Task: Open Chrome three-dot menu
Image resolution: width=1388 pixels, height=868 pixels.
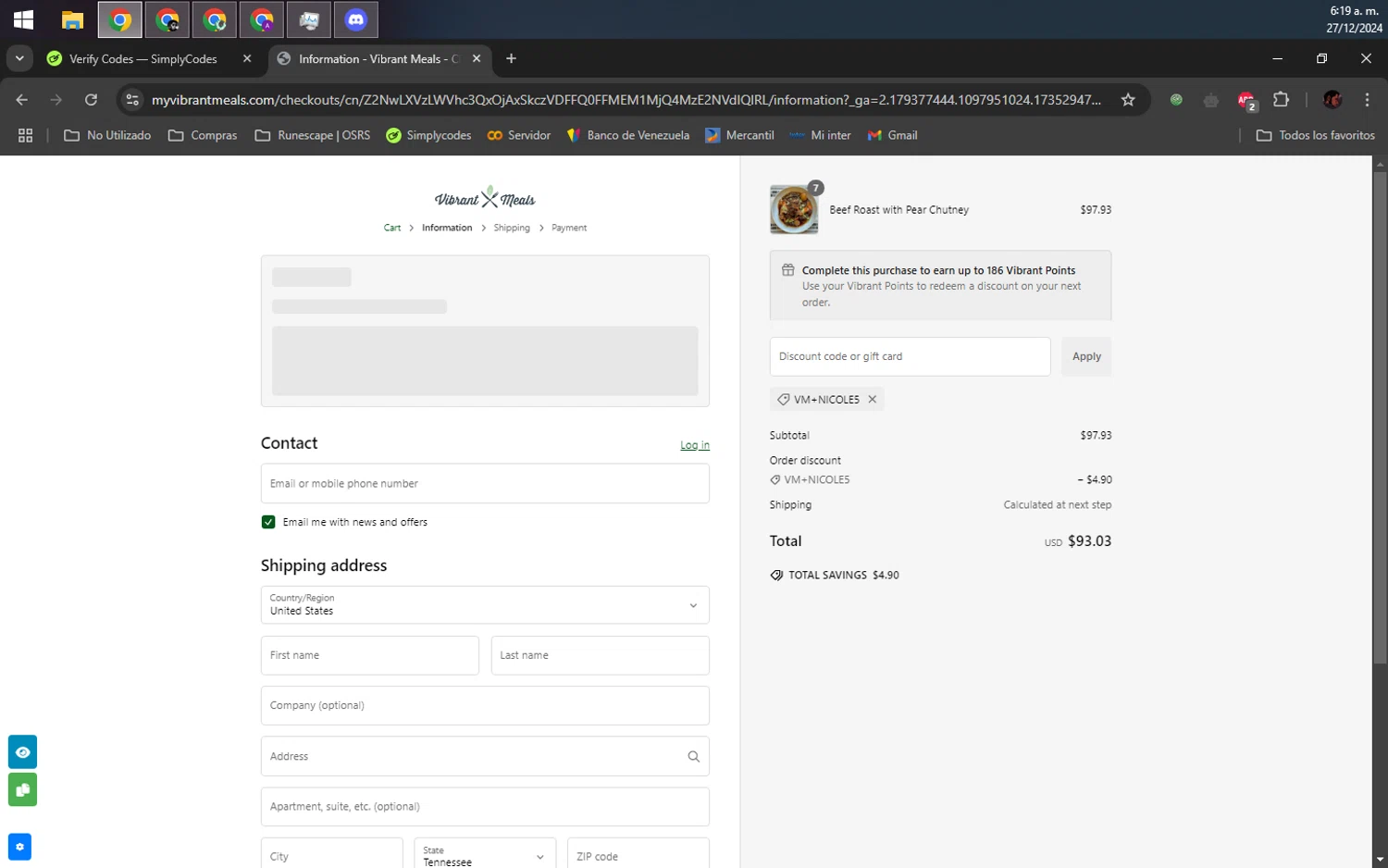Action: [x=1367, y=100]
